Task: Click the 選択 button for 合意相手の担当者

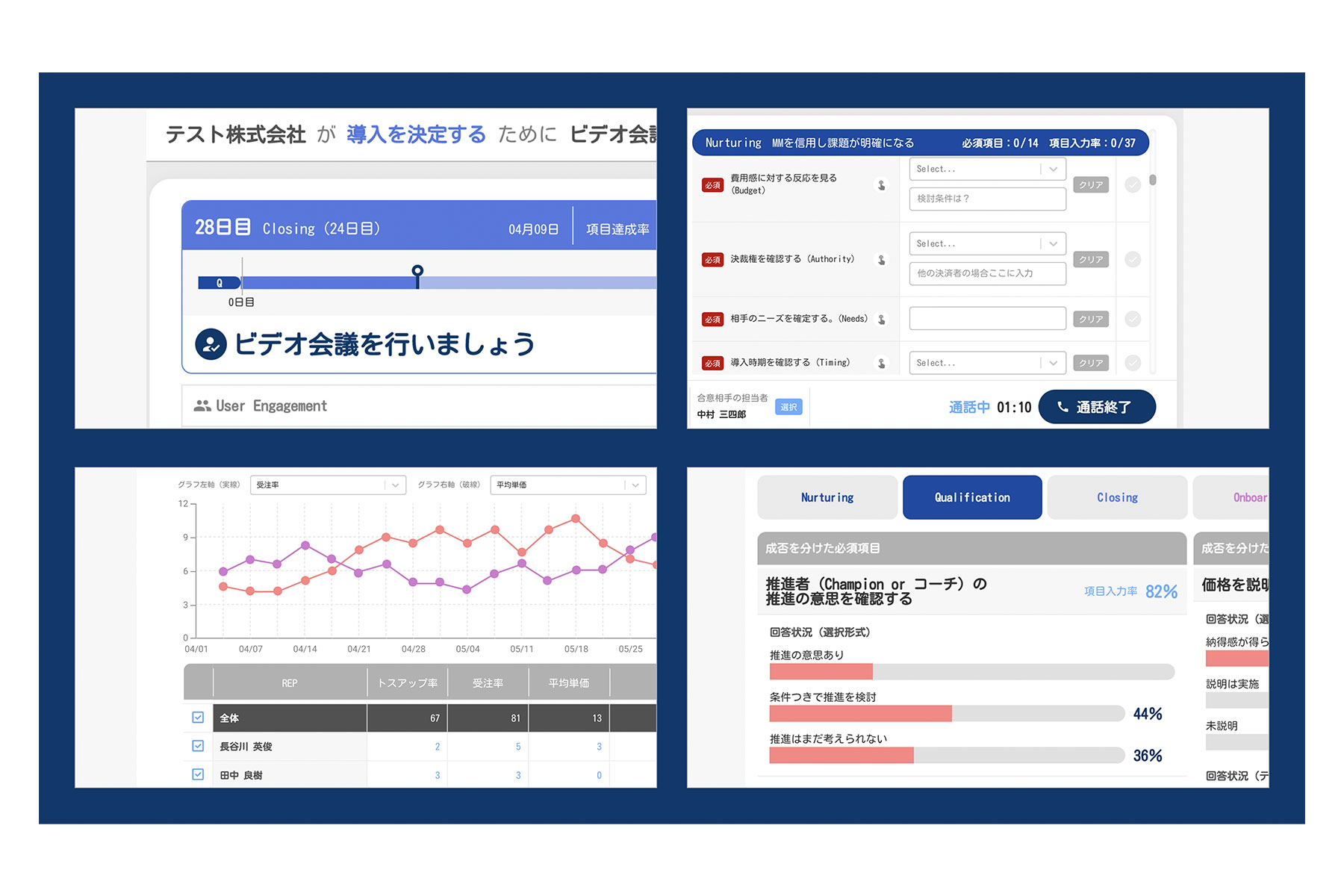Action: tap(788, 407)
